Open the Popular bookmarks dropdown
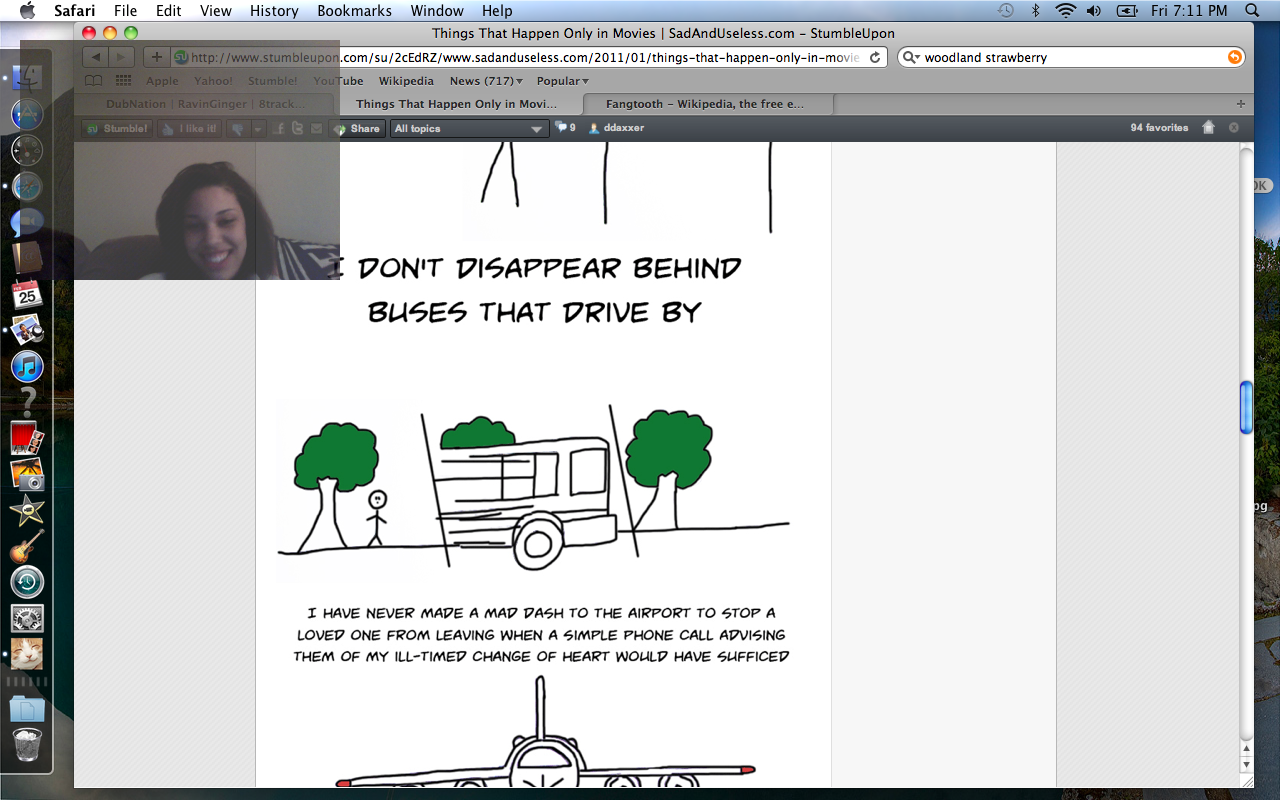The height and width of the screenshot is (800, 1280). point(562,81)
